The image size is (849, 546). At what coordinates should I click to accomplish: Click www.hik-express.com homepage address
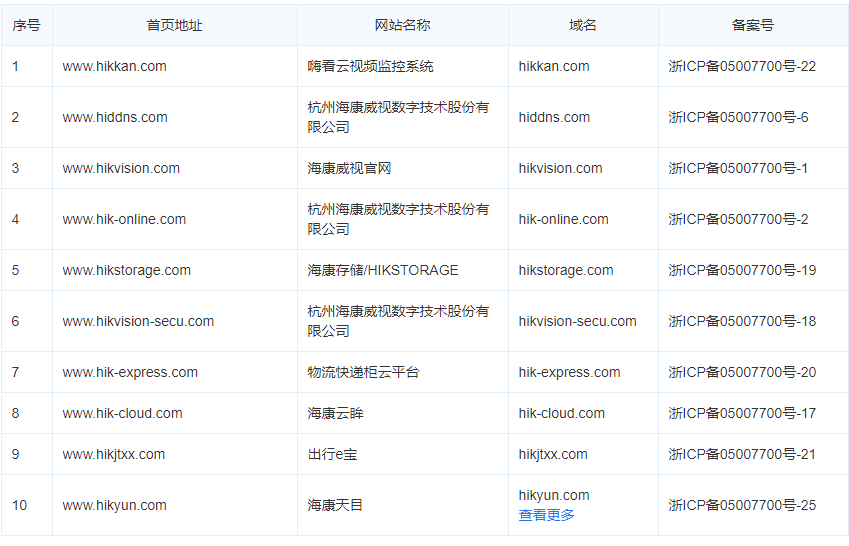point(130,372)
